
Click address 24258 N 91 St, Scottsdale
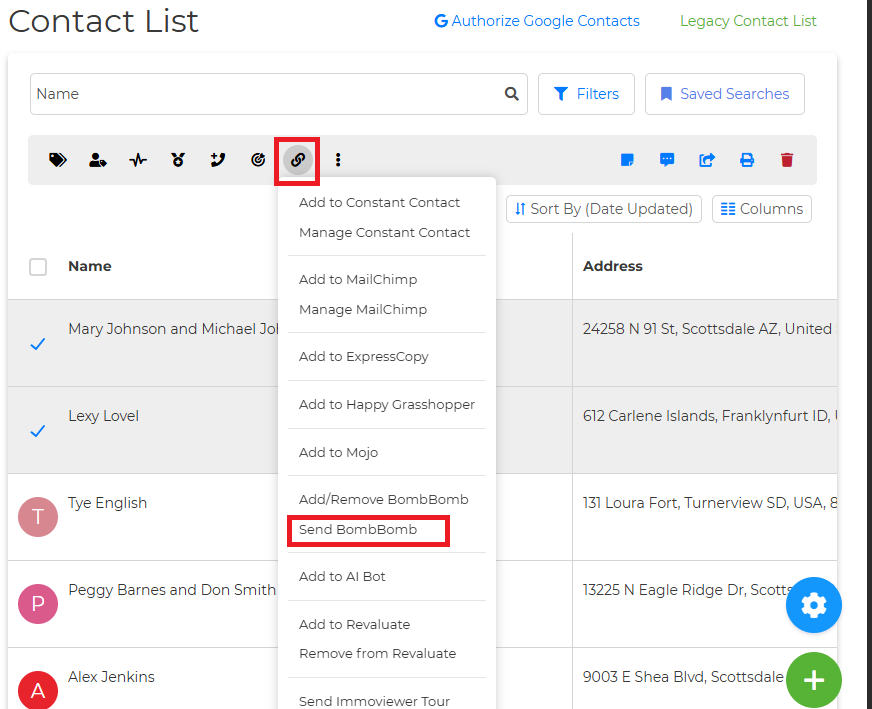tap(710, 329)
